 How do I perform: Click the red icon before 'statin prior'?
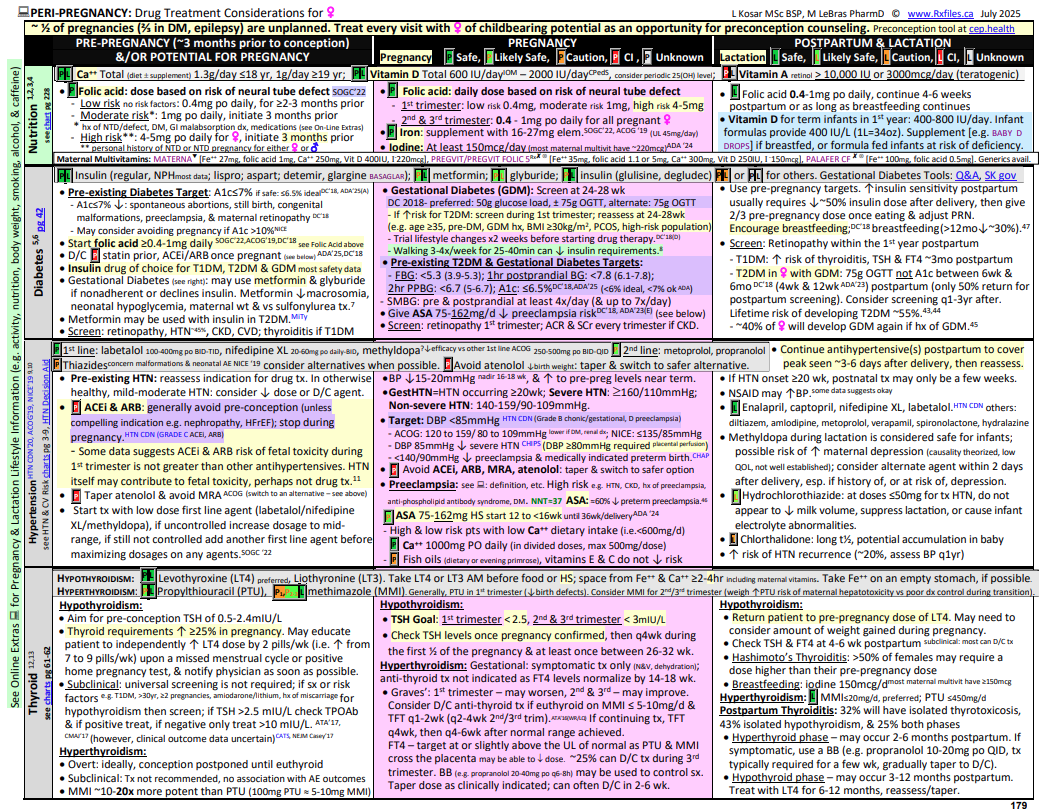[x=95, y=255]
